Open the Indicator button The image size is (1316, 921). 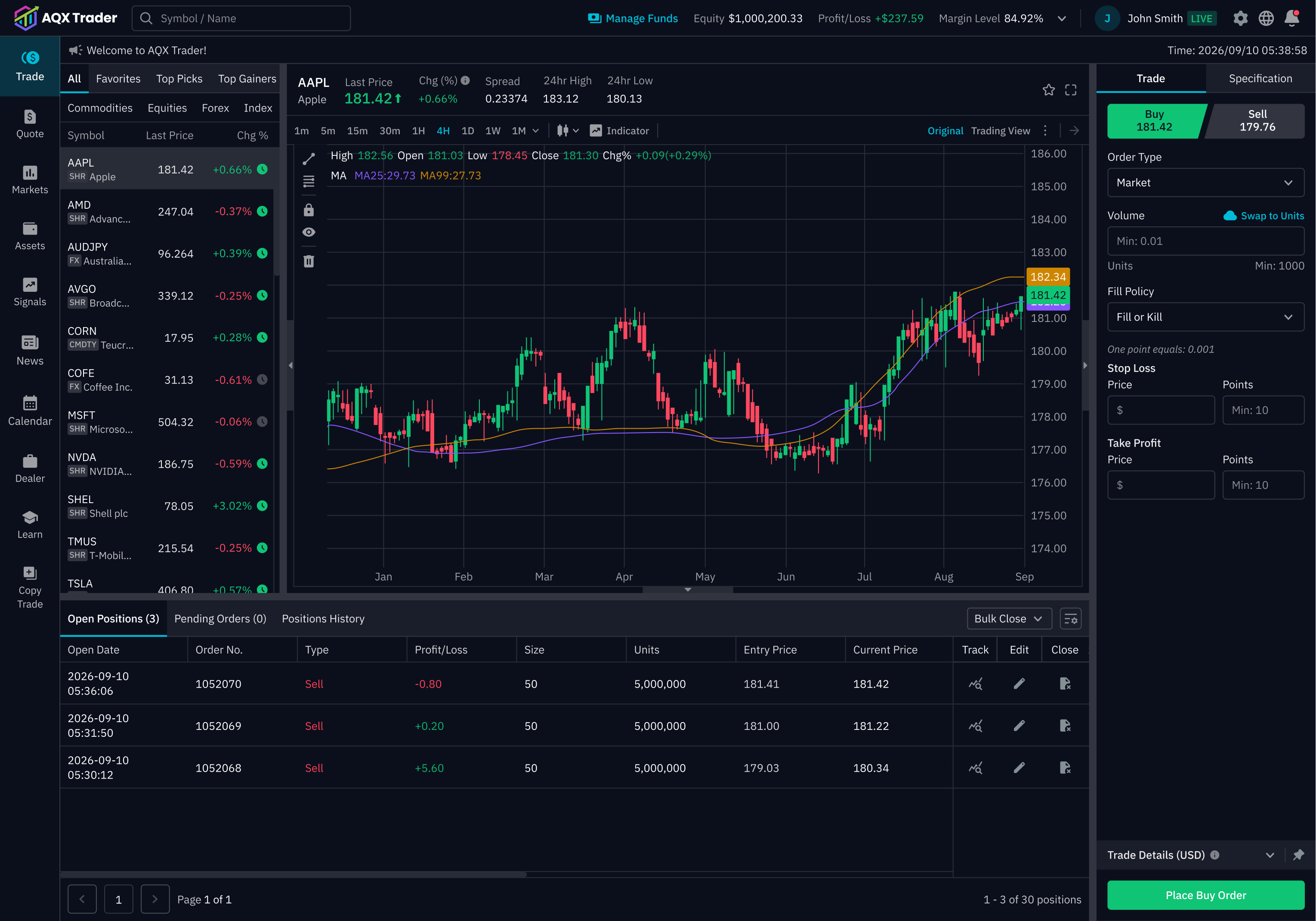point(620,131)
